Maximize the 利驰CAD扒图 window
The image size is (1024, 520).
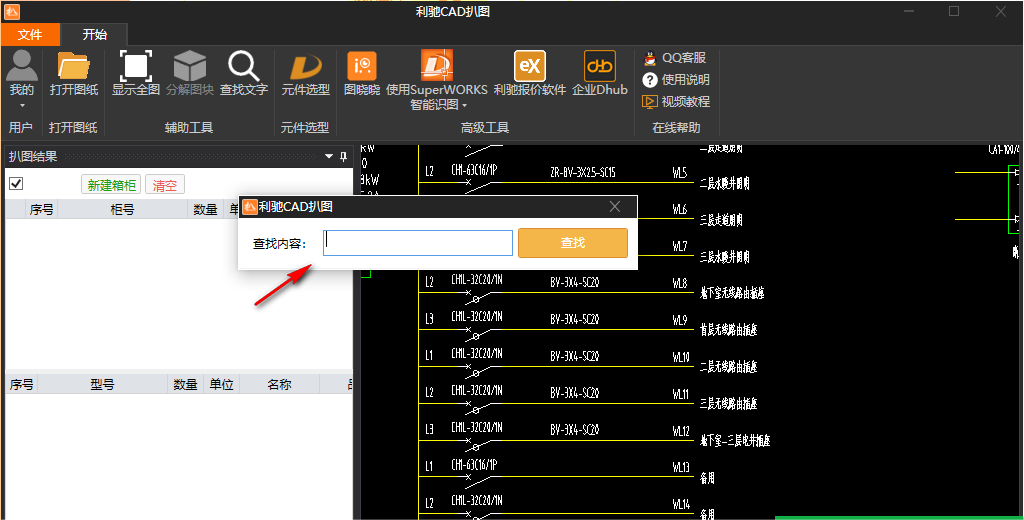954,11
